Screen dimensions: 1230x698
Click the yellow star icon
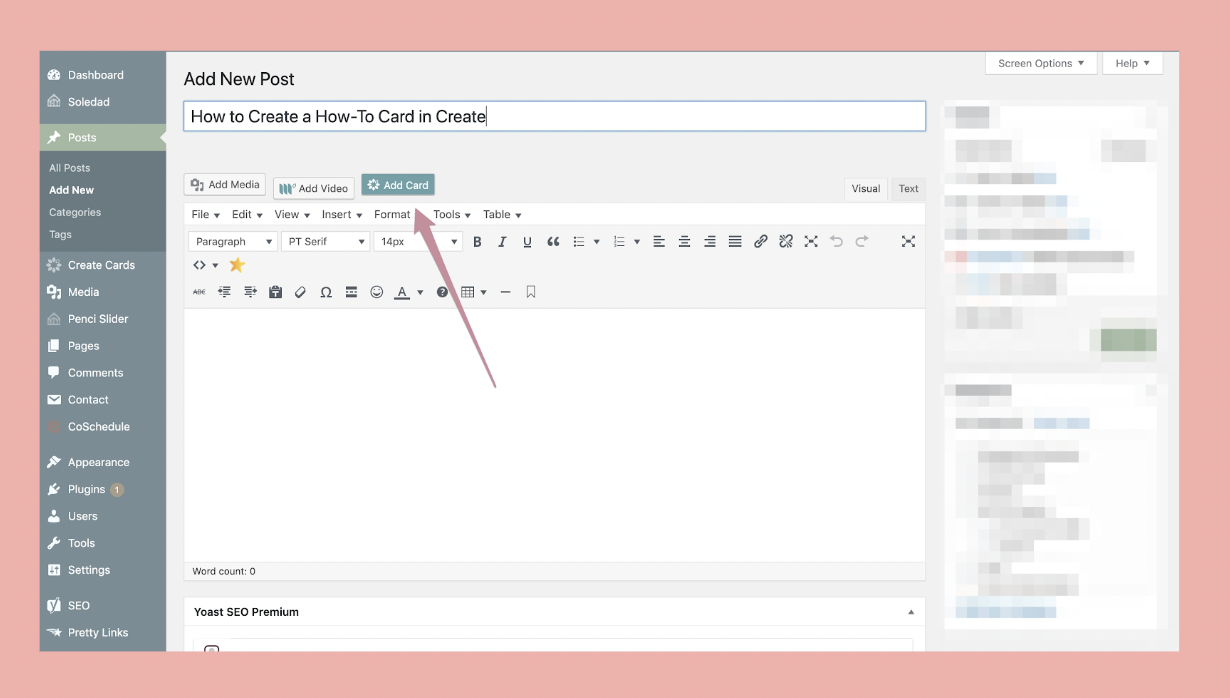pos(237,265)
